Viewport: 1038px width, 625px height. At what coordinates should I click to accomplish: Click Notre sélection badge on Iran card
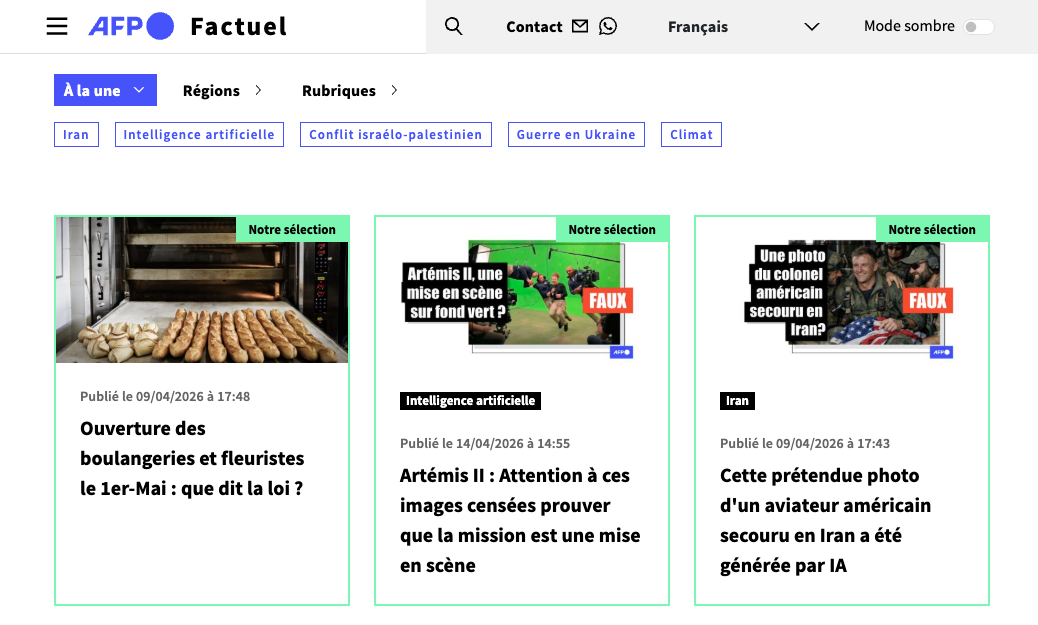932,229
